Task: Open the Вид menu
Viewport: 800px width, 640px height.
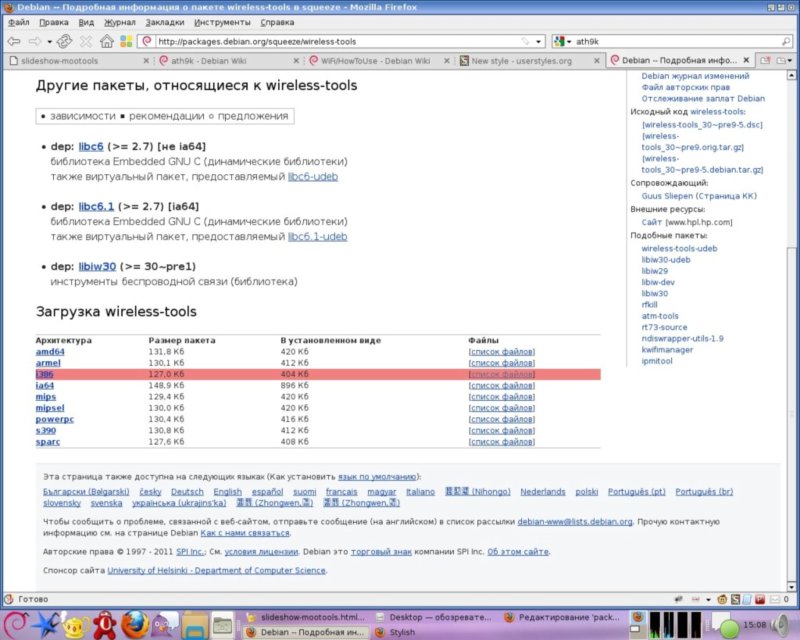Action: (x=86, y=22)
